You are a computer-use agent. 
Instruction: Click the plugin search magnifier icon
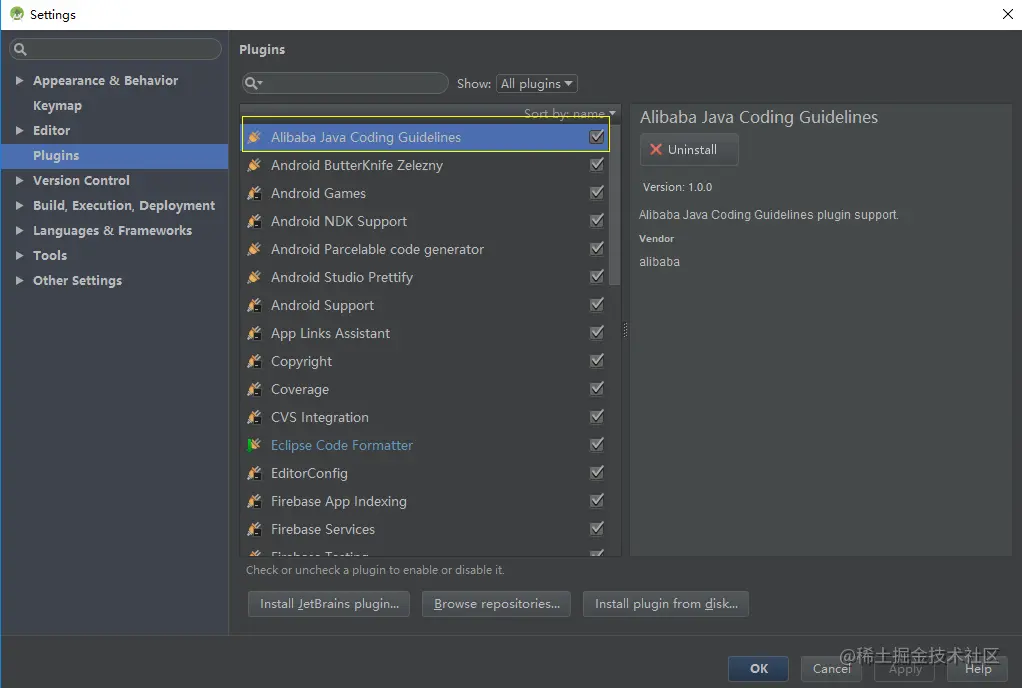click(x=253, y=83)
